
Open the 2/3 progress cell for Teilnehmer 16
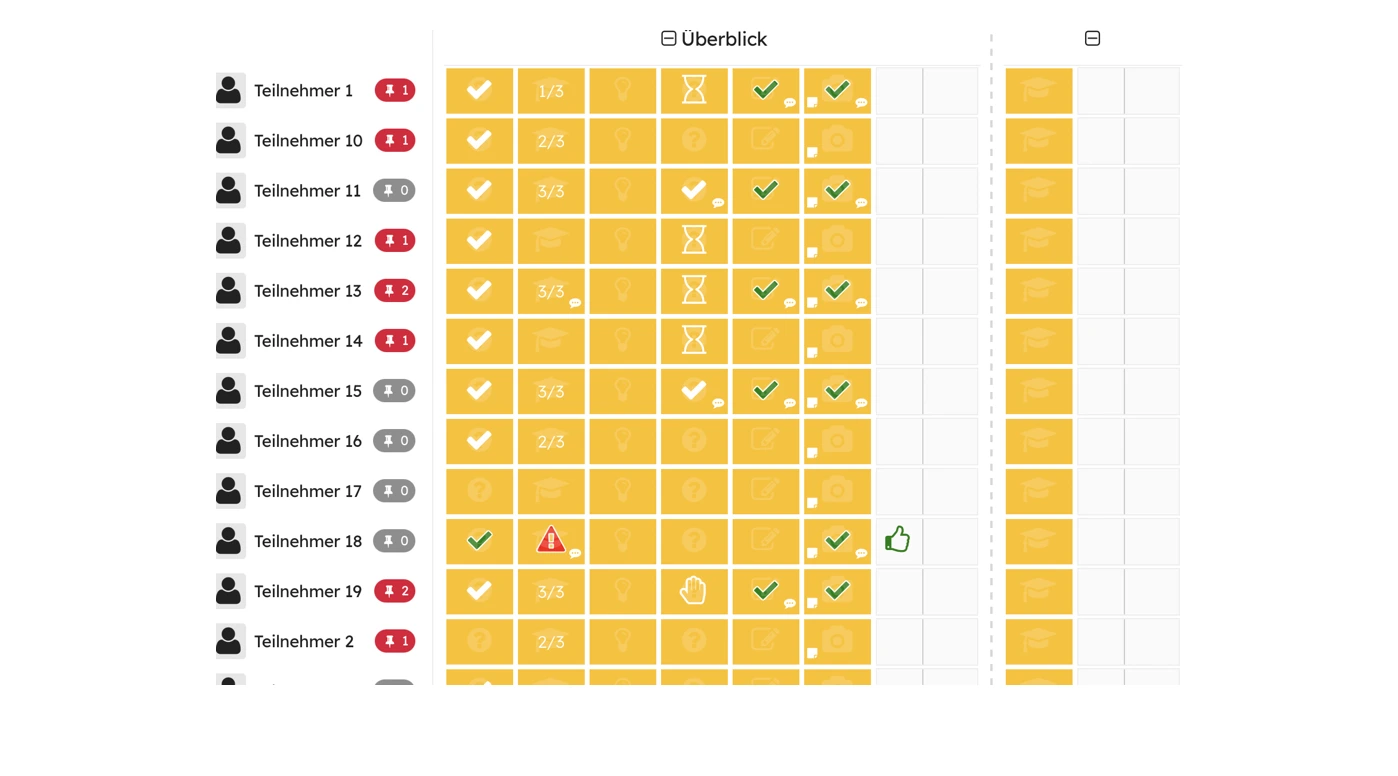pyautogui.click(x=550, y=441)
